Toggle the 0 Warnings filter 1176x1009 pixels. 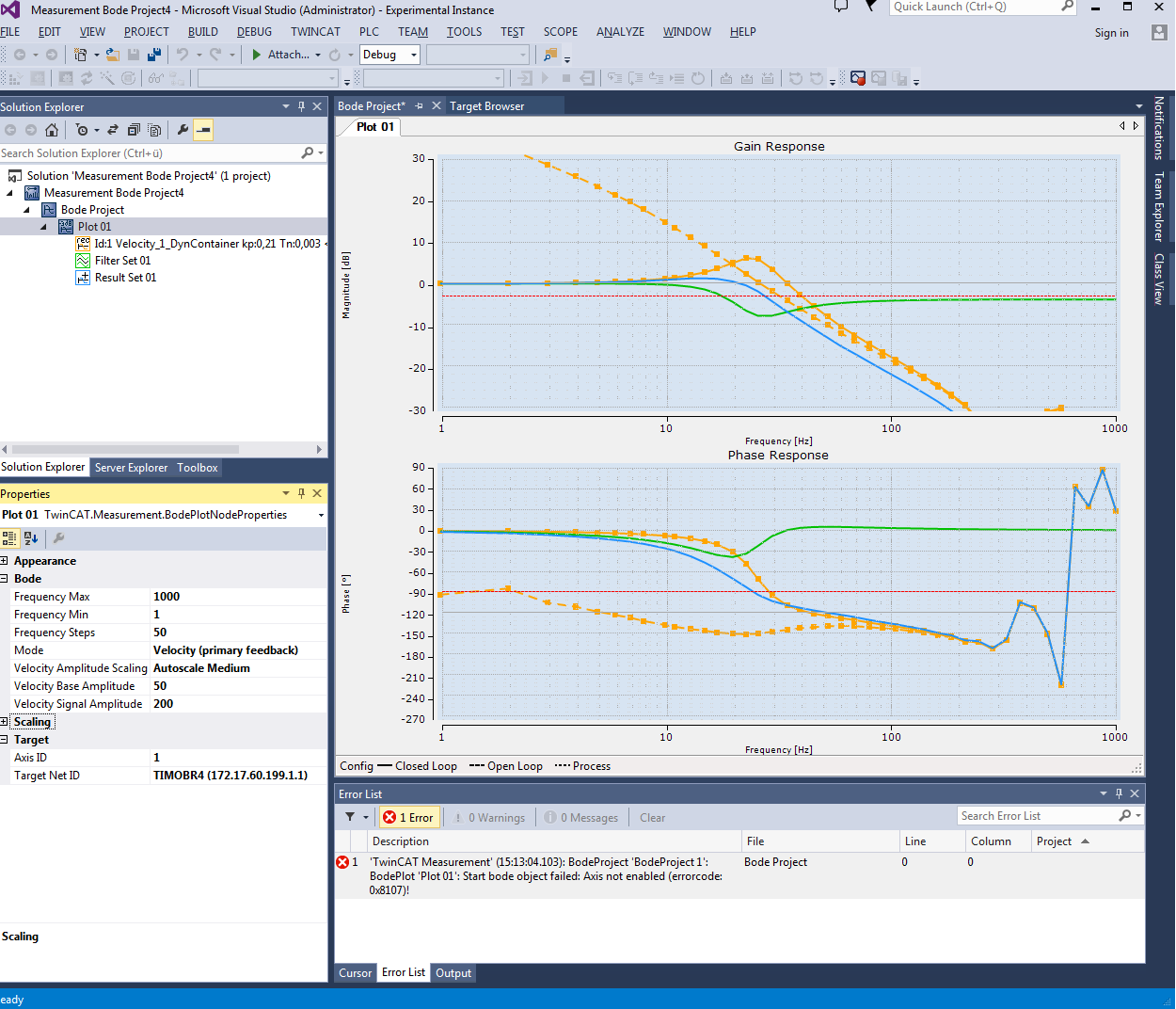click(490, 817)
